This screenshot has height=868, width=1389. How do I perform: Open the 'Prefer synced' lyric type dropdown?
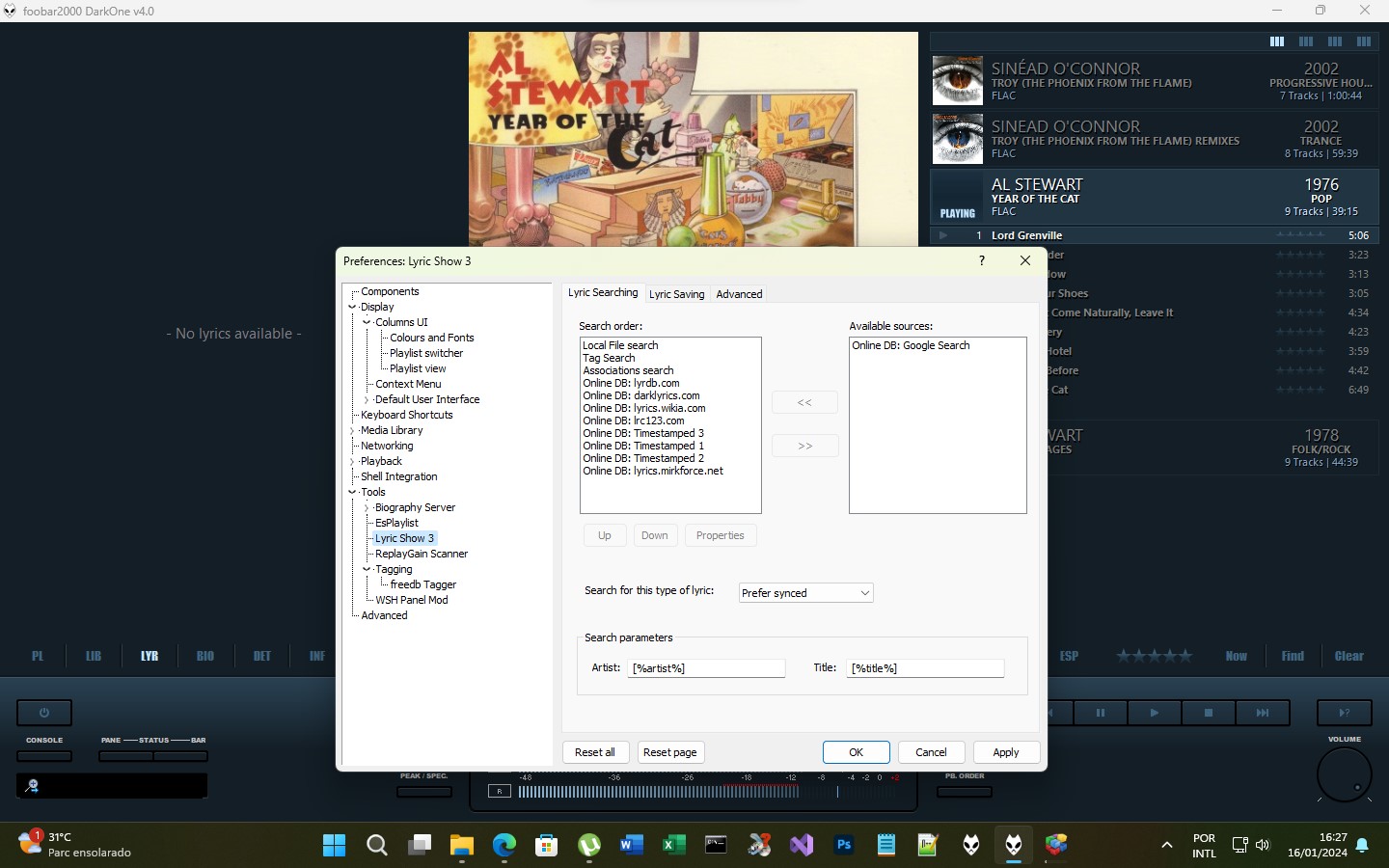(x=805, y=593)
